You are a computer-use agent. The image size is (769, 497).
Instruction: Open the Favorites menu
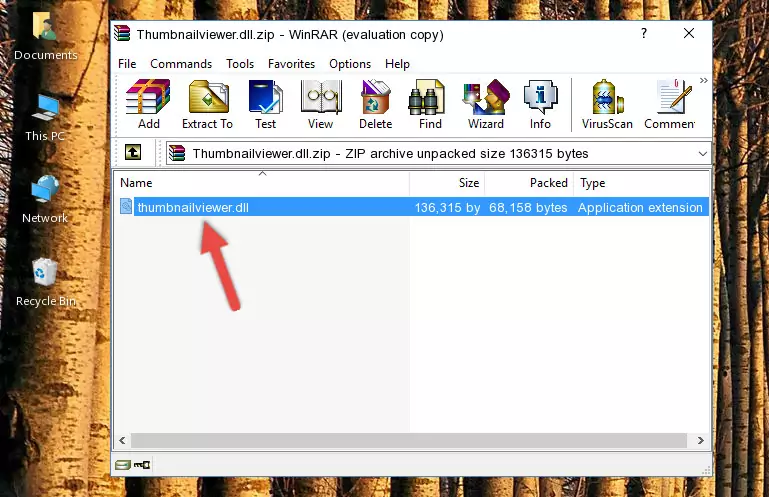point(291,64)
